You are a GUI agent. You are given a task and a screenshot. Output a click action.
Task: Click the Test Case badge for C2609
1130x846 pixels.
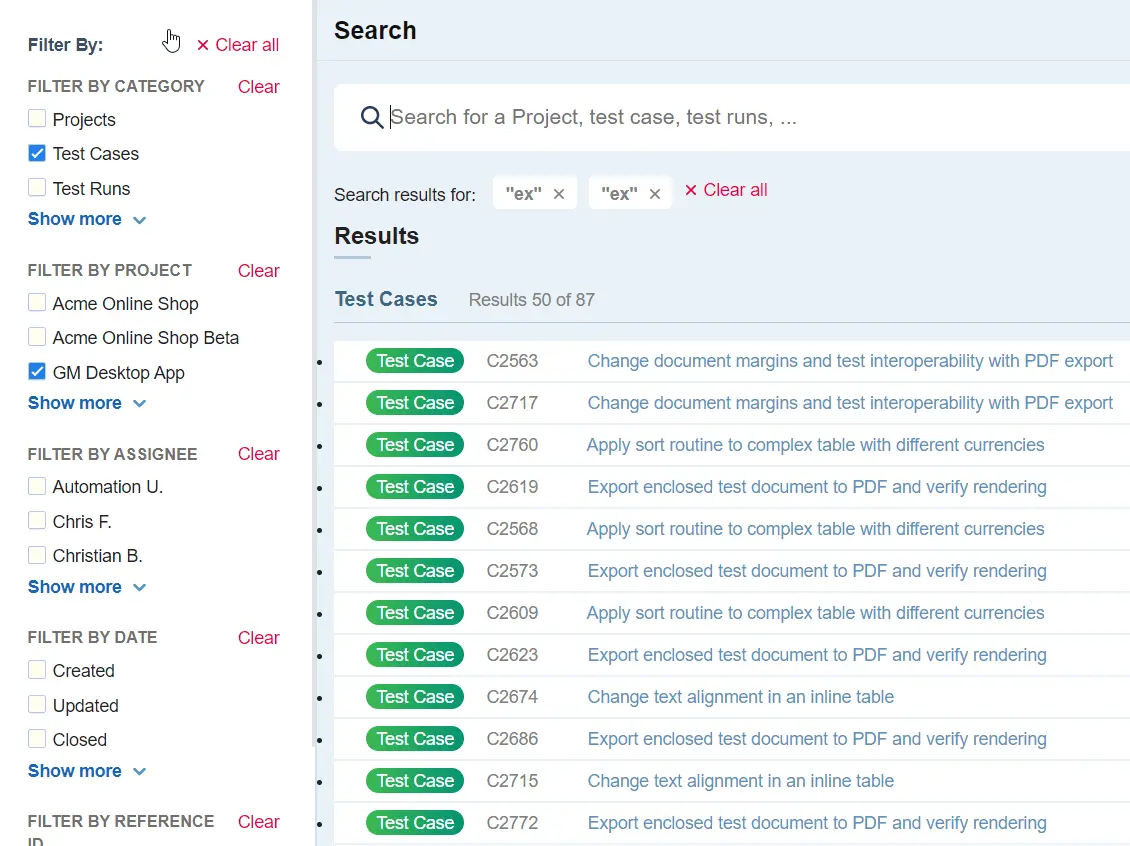pos(415,613)
